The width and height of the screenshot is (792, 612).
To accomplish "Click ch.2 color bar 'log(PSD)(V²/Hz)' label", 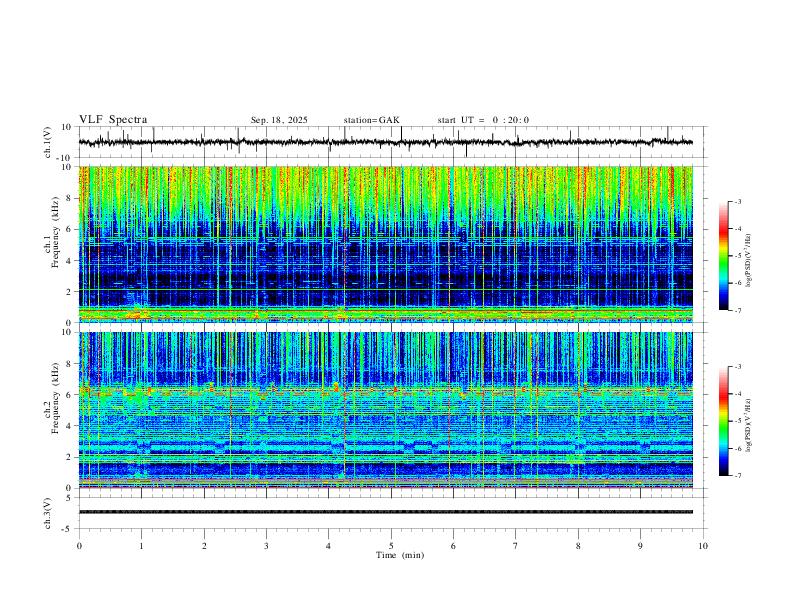I will 749,425.
